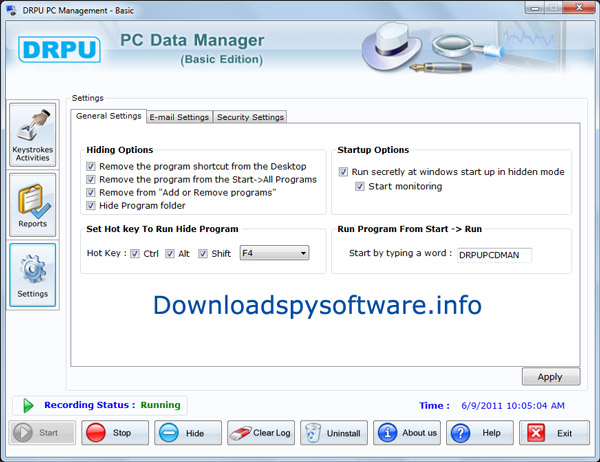Screen dimensions: 600x462
Task: Click the About us button
Action: [x=407, y=433]
